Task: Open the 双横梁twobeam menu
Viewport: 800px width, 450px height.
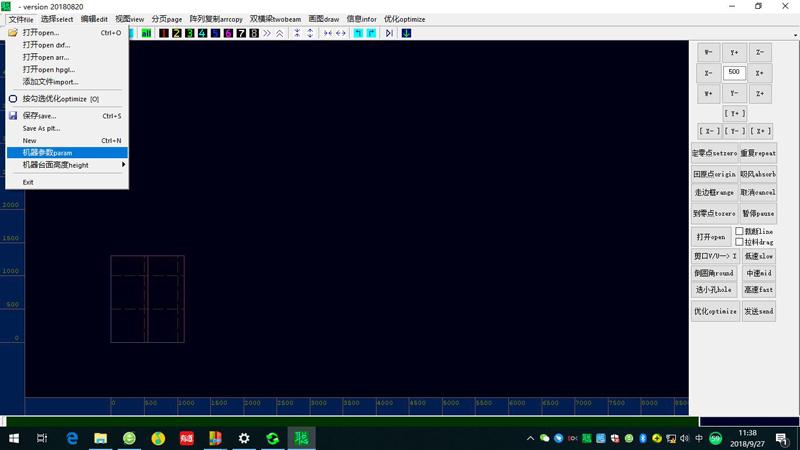Action: point(275,19)
